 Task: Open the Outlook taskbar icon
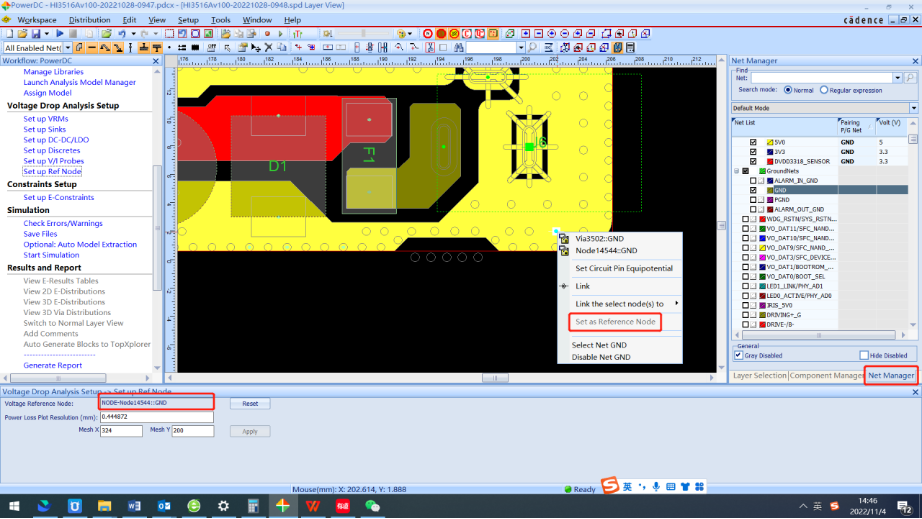pos(164,505)
